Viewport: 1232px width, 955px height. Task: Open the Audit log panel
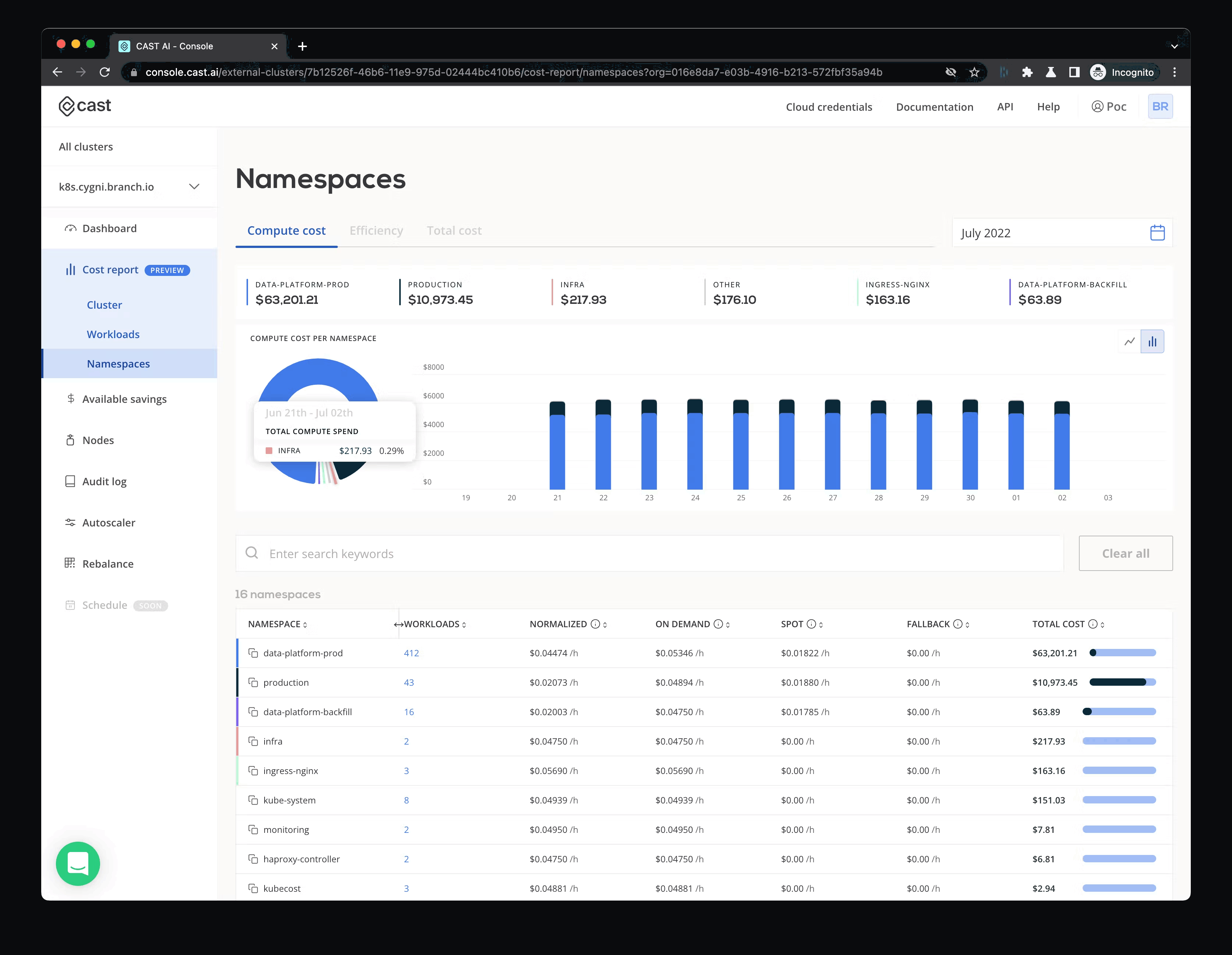104,481
